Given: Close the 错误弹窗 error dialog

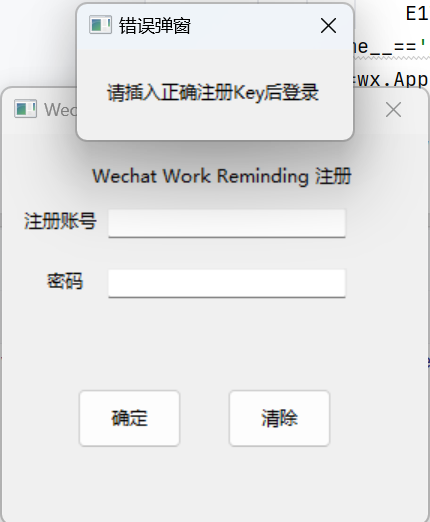Looking at the screenshot, I should [328, 26].
